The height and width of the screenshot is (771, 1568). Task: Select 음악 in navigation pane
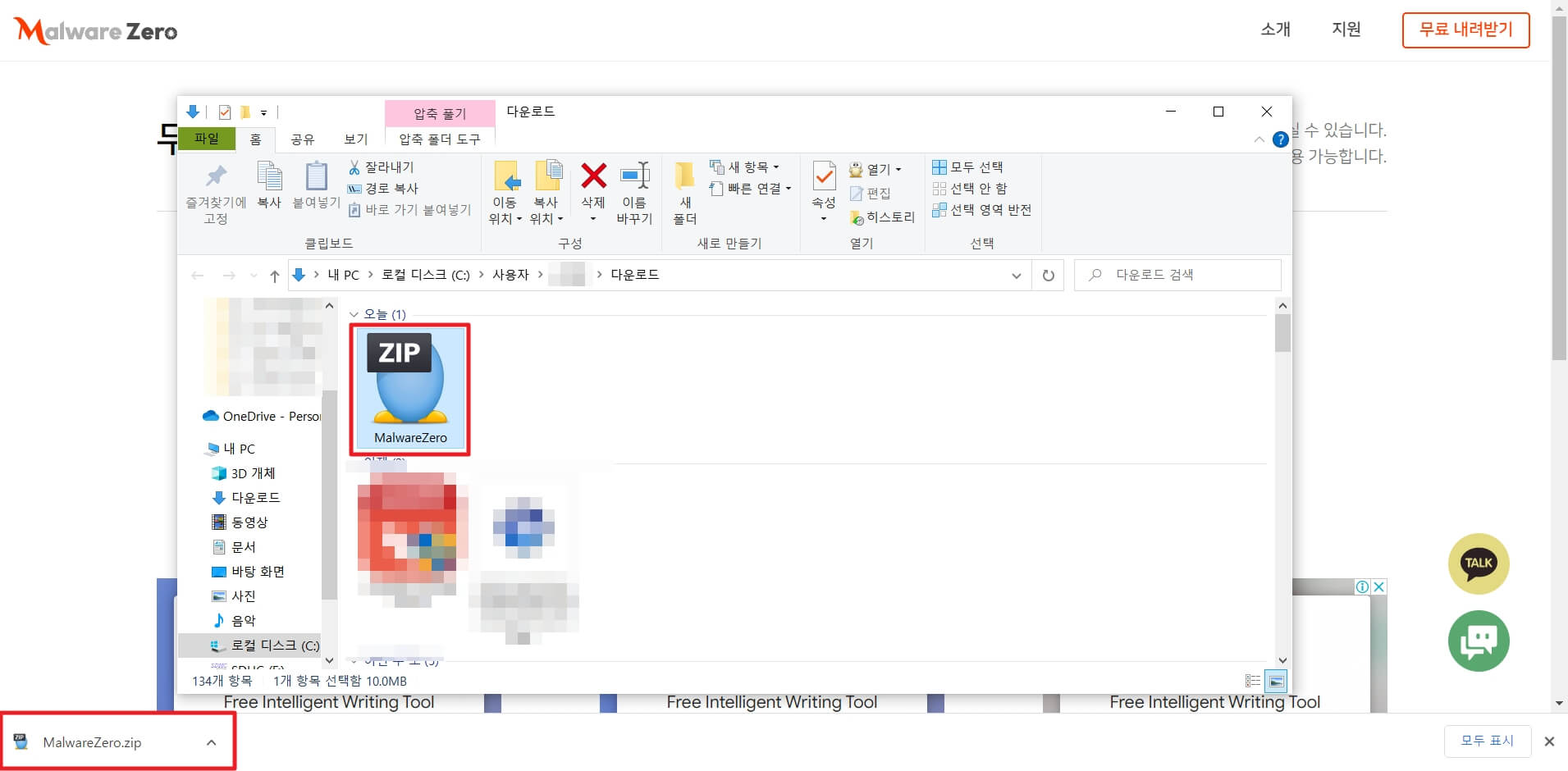pos(234,621)
